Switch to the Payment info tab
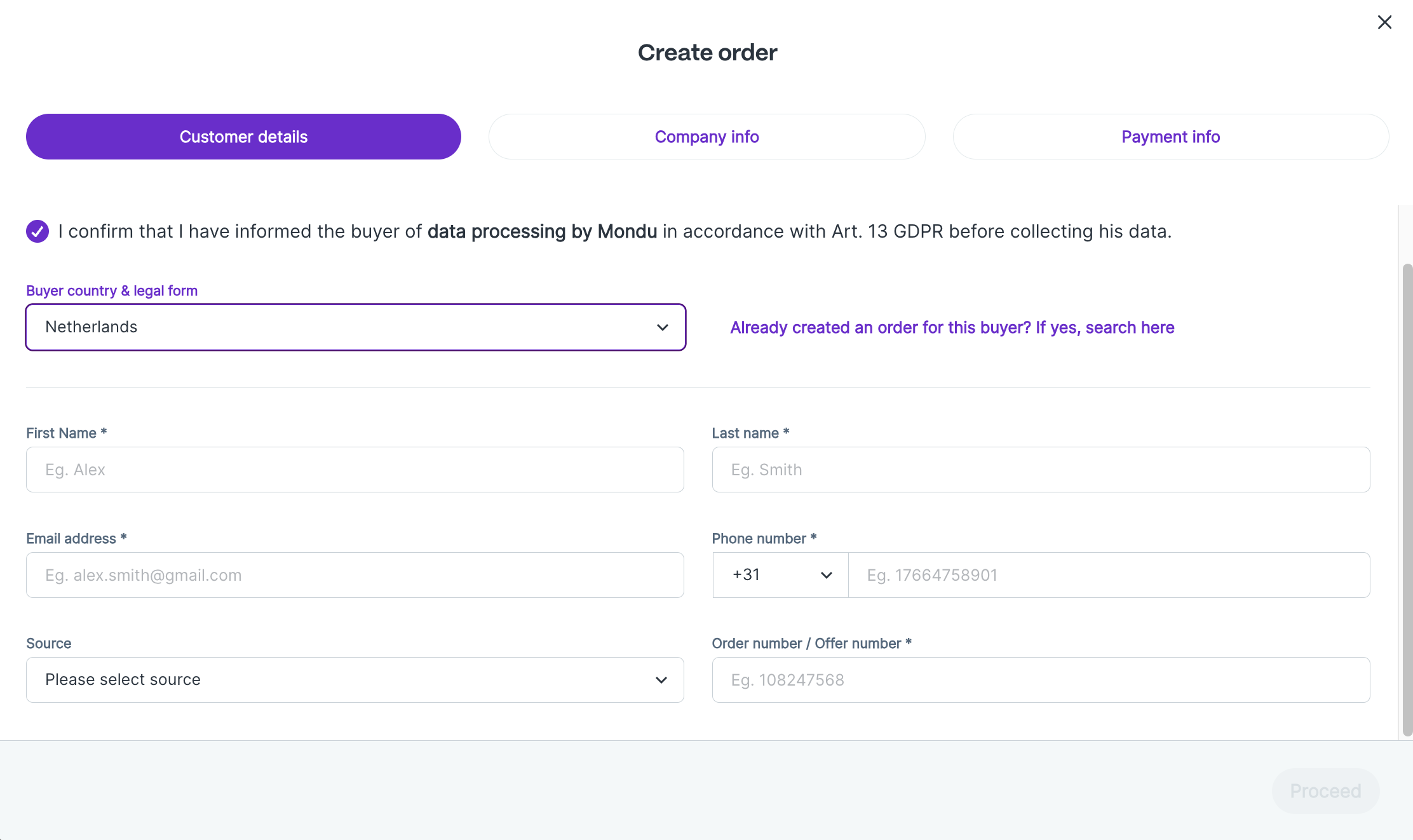 pos(1170,137)
